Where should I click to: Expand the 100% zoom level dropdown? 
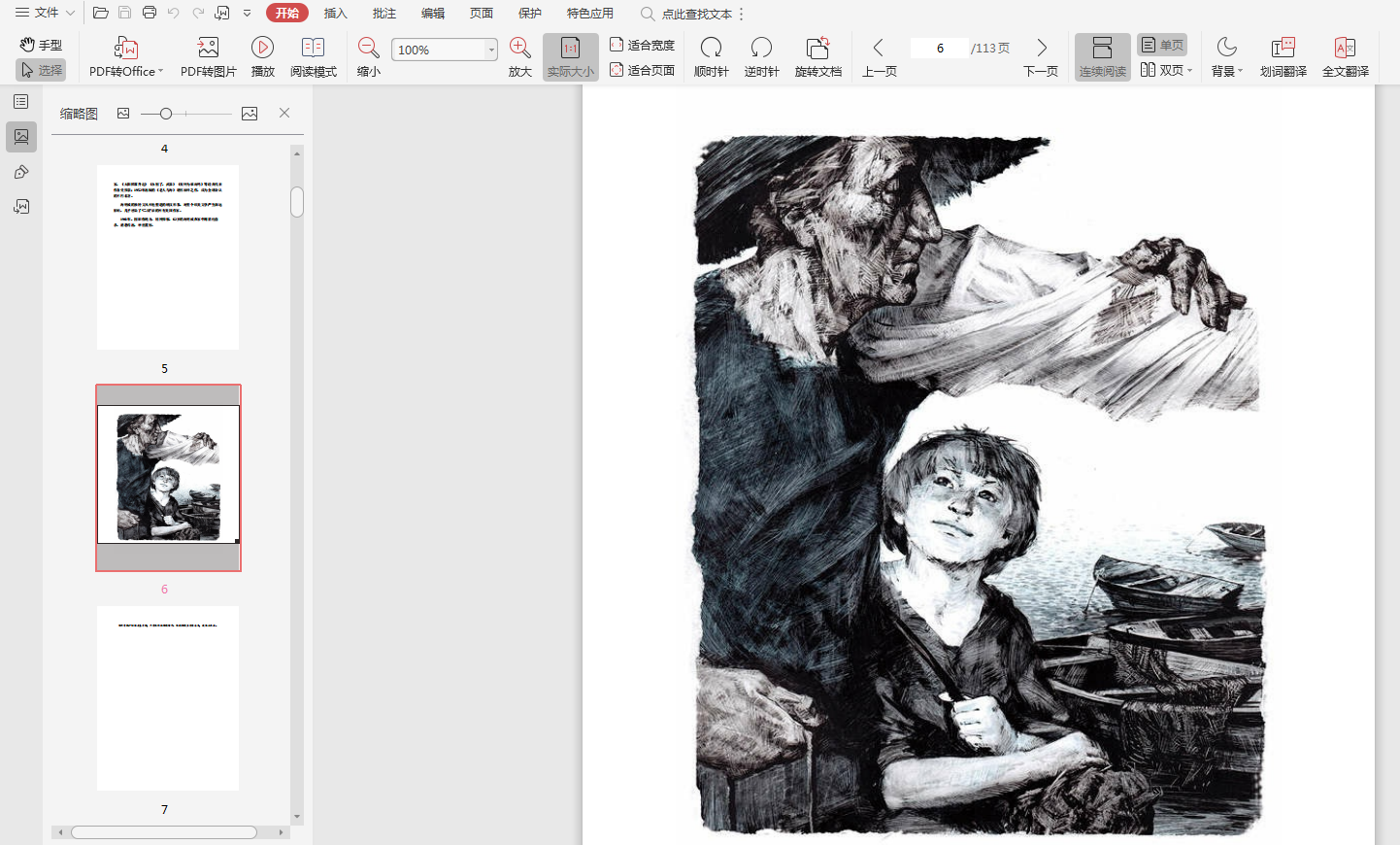tap(491, 50)
